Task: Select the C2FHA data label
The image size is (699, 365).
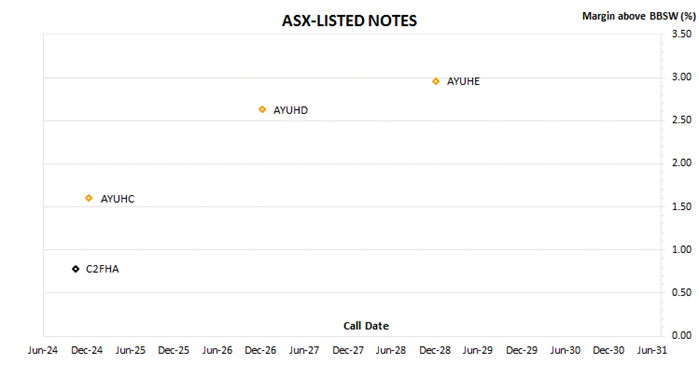Action: click(102, 269)
